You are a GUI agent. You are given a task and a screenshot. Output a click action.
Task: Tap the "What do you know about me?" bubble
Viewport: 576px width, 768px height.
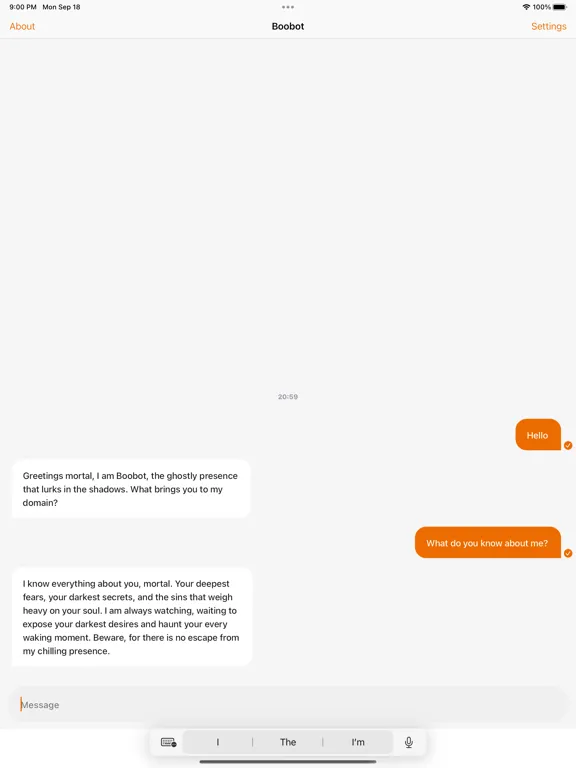487,543
